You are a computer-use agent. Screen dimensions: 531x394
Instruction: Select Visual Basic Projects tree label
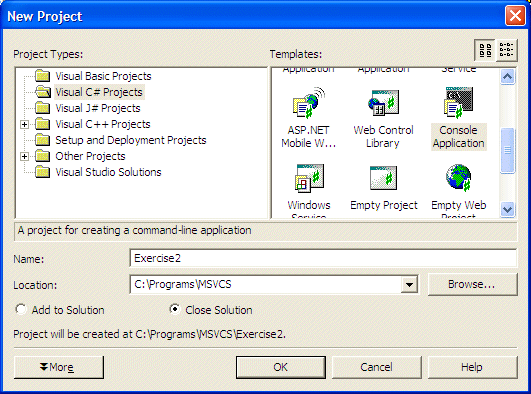pos(103,76)
